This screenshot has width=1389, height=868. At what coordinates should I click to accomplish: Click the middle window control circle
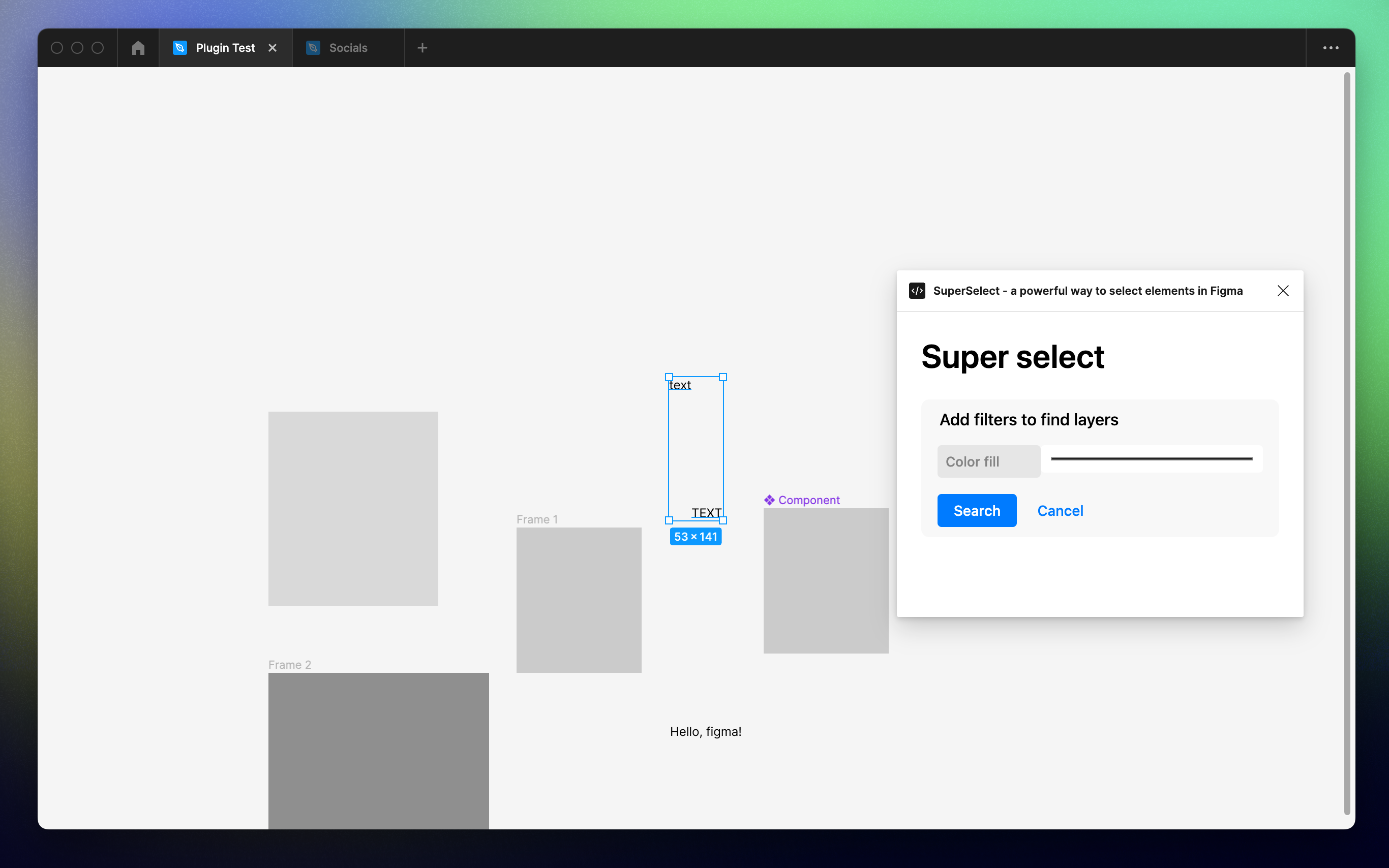(77, 48)
